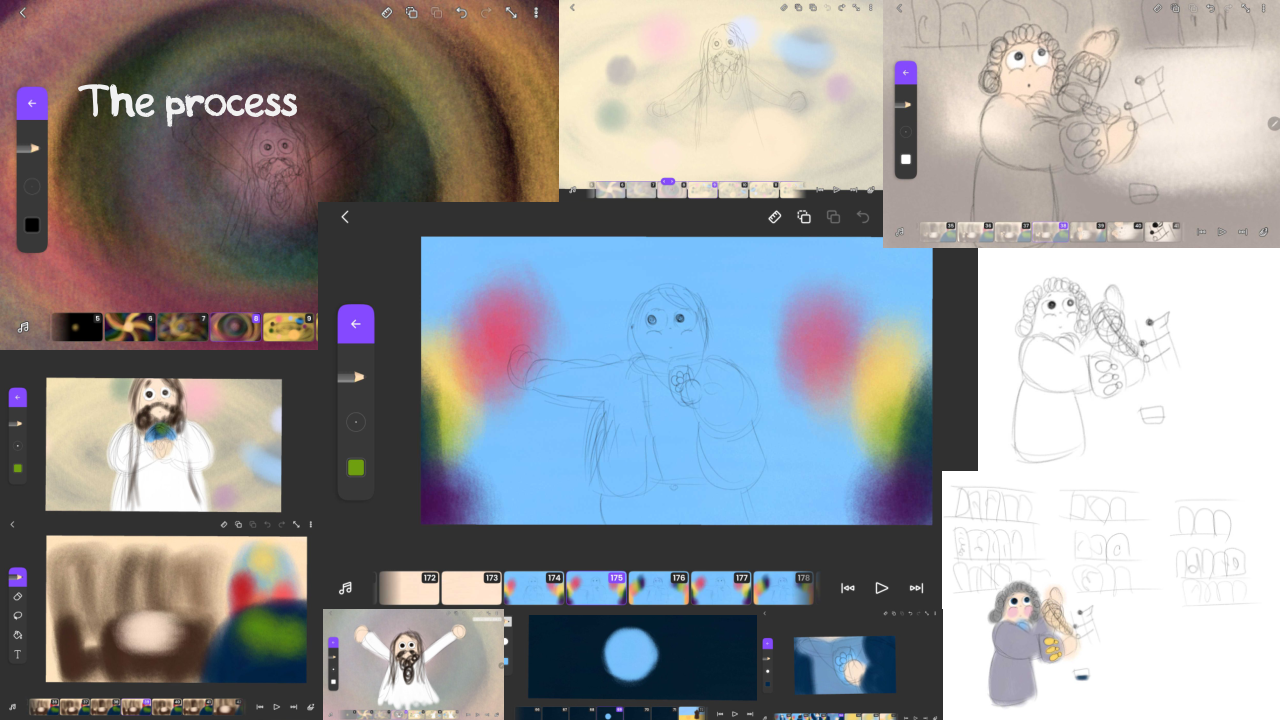The width and height of the screenshot is (1280, 720).
Task: Select the text tool marked T
Action: [17, 654]
